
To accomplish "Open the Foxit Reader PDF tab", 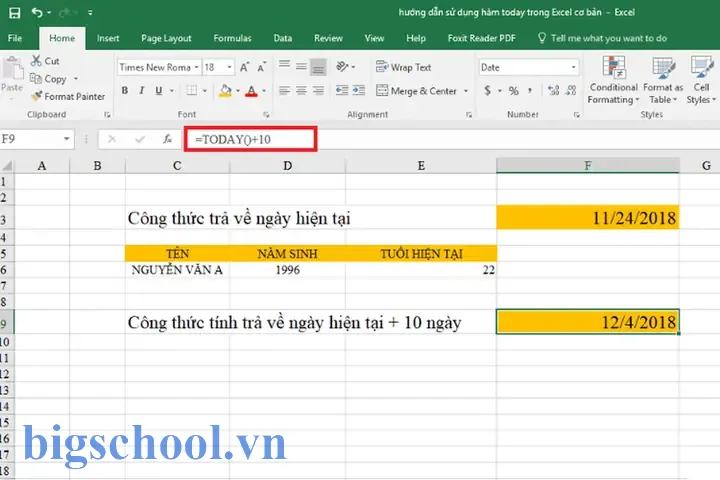I will tap(482, 38).
